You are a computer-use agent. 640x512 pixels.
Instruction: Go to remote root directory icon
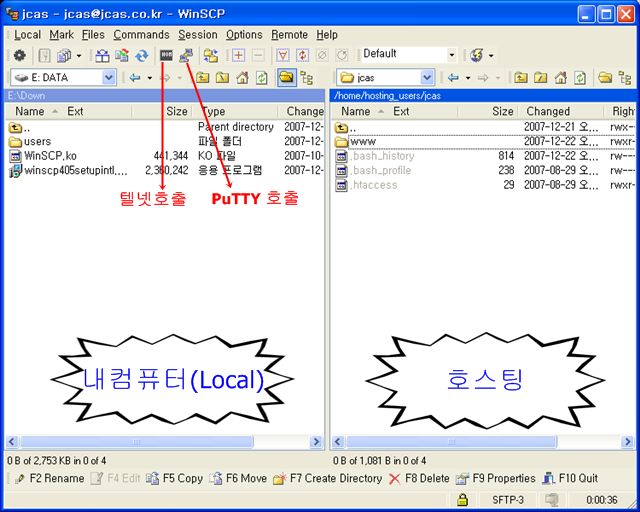click(x=540, y=78)
